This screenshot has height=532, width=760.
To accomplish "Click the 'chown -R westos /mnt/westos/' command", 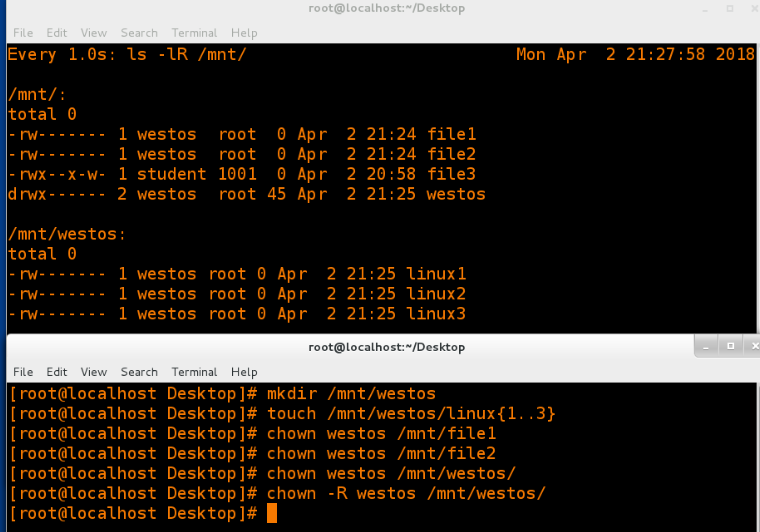I will pyautogui.click(x=406, y=493).
